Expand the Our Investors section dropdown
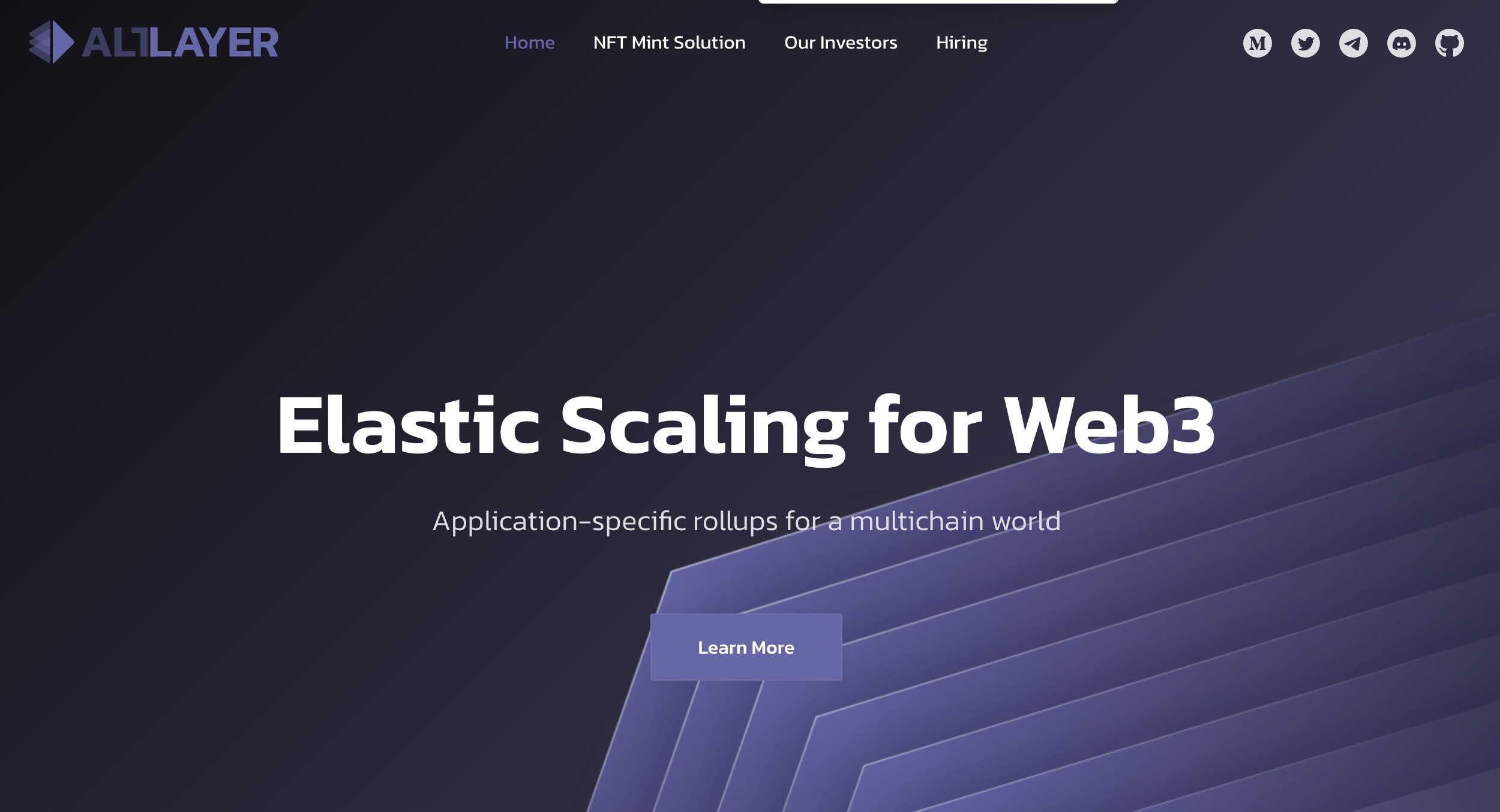This screenshot has width=1500, height=812. 840,42
